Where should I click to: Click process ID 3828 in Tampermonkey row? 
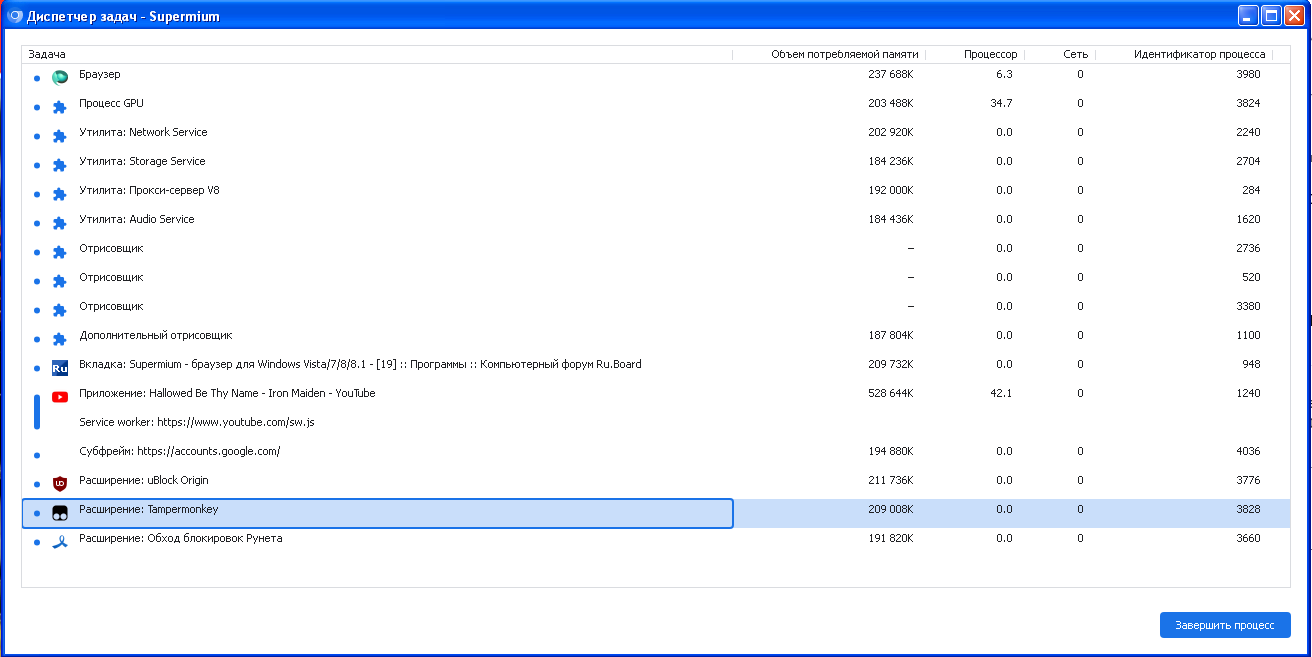[x=1248, y=510]
